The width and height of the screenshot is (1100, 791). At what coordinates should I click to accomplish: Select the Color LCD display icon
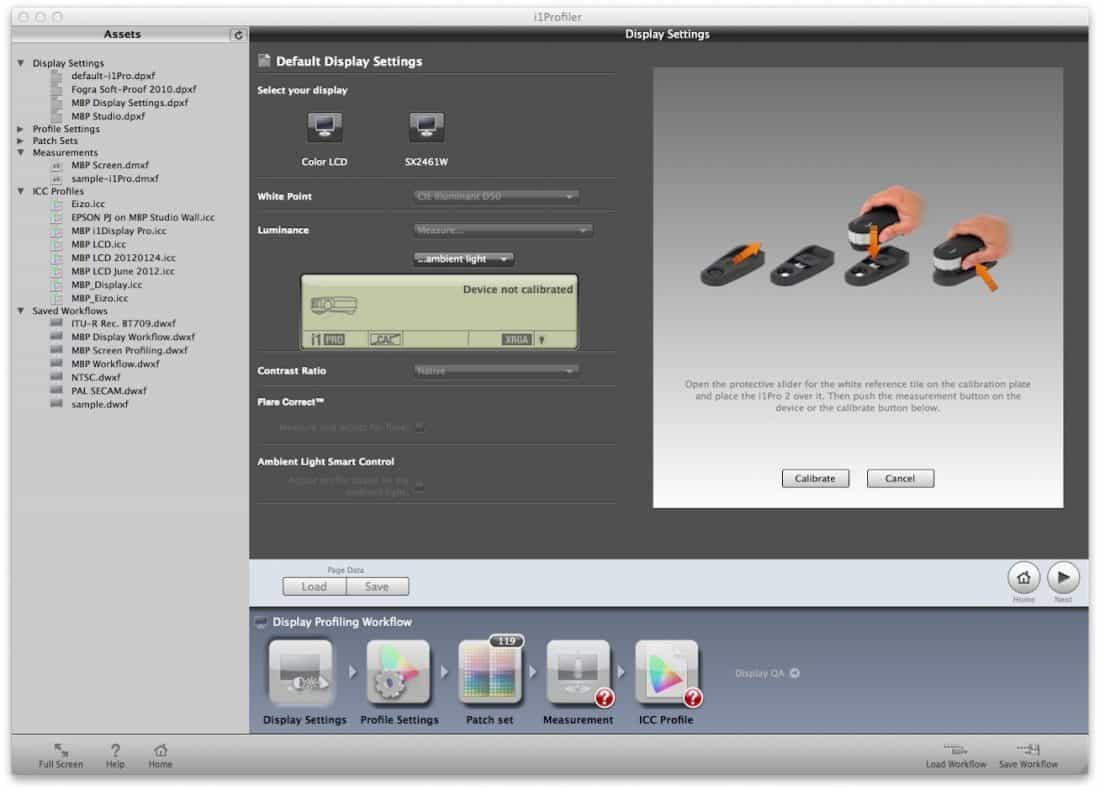tap(325, 128)
